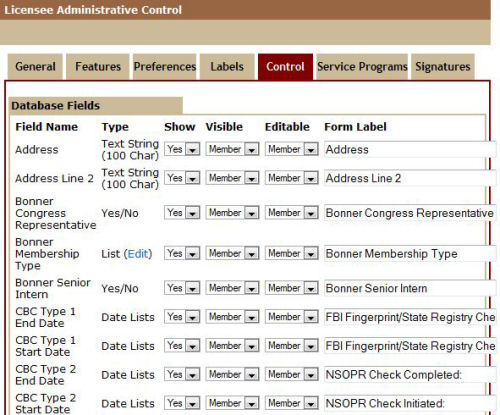Open the Preferences tab
The height and width of the screenshot is (415, 500).
click(165, 67)
